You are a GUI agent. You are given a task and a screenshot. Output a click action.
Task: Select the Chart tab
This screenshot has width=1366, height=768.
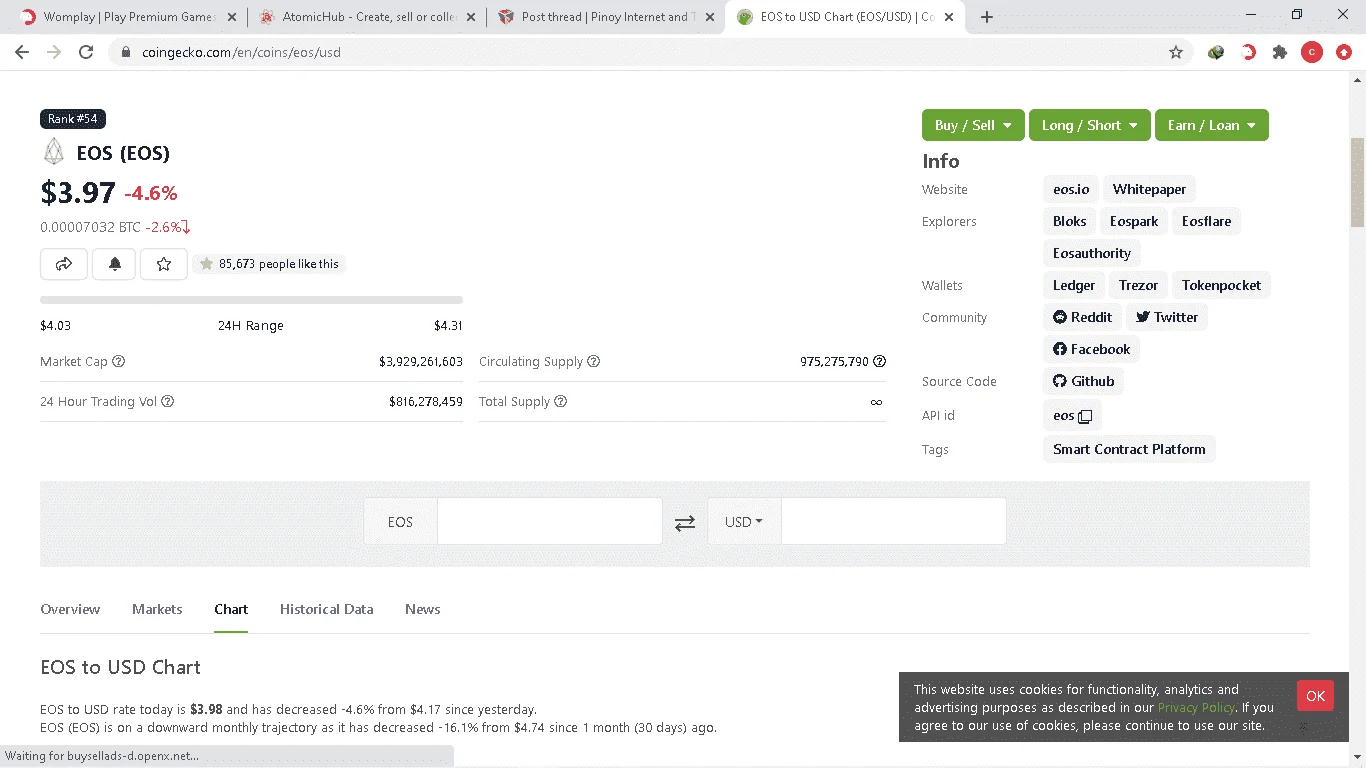point(231,609)
